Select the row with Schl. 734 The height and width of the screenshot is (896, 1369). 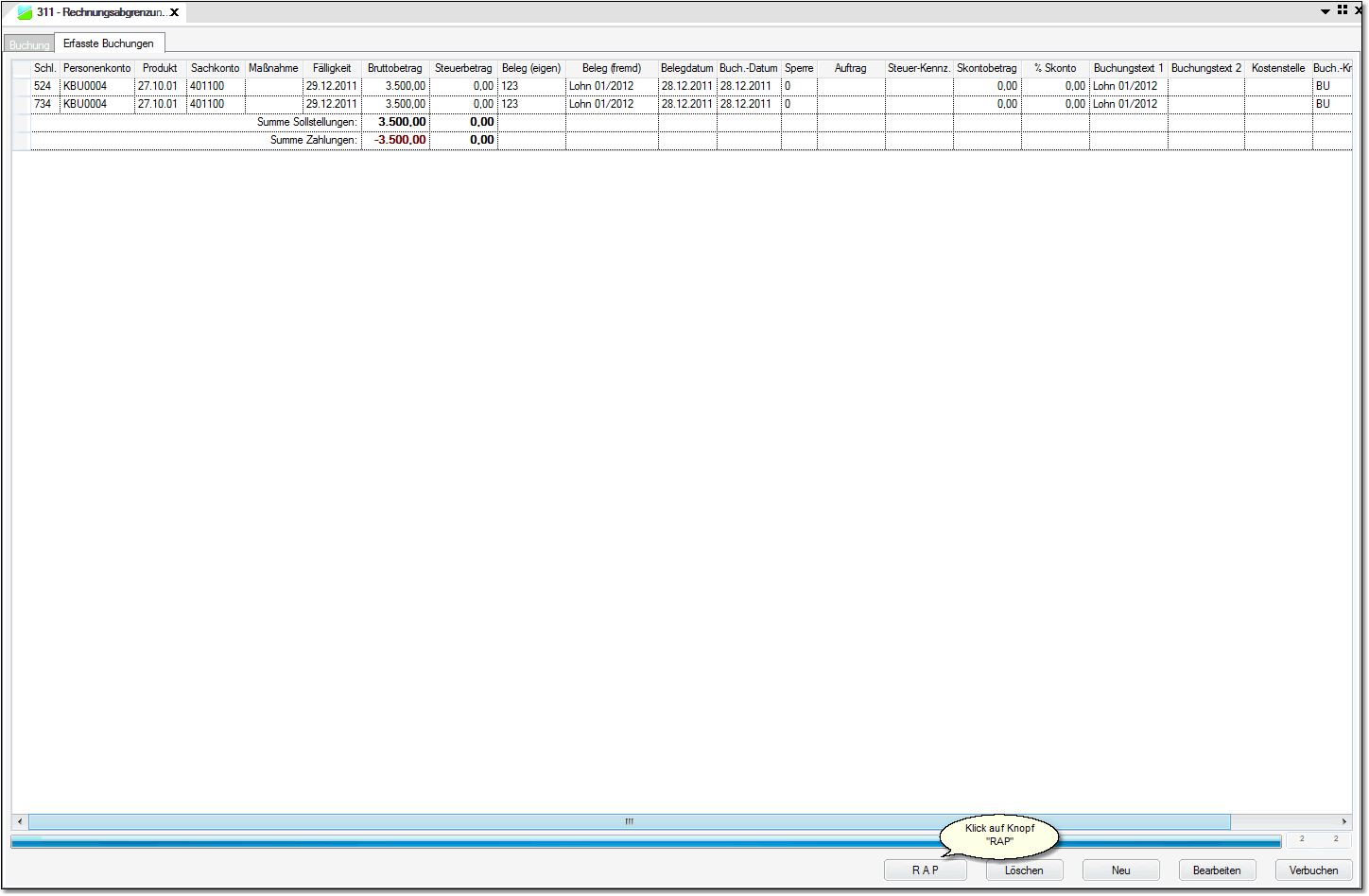[43, 104]
